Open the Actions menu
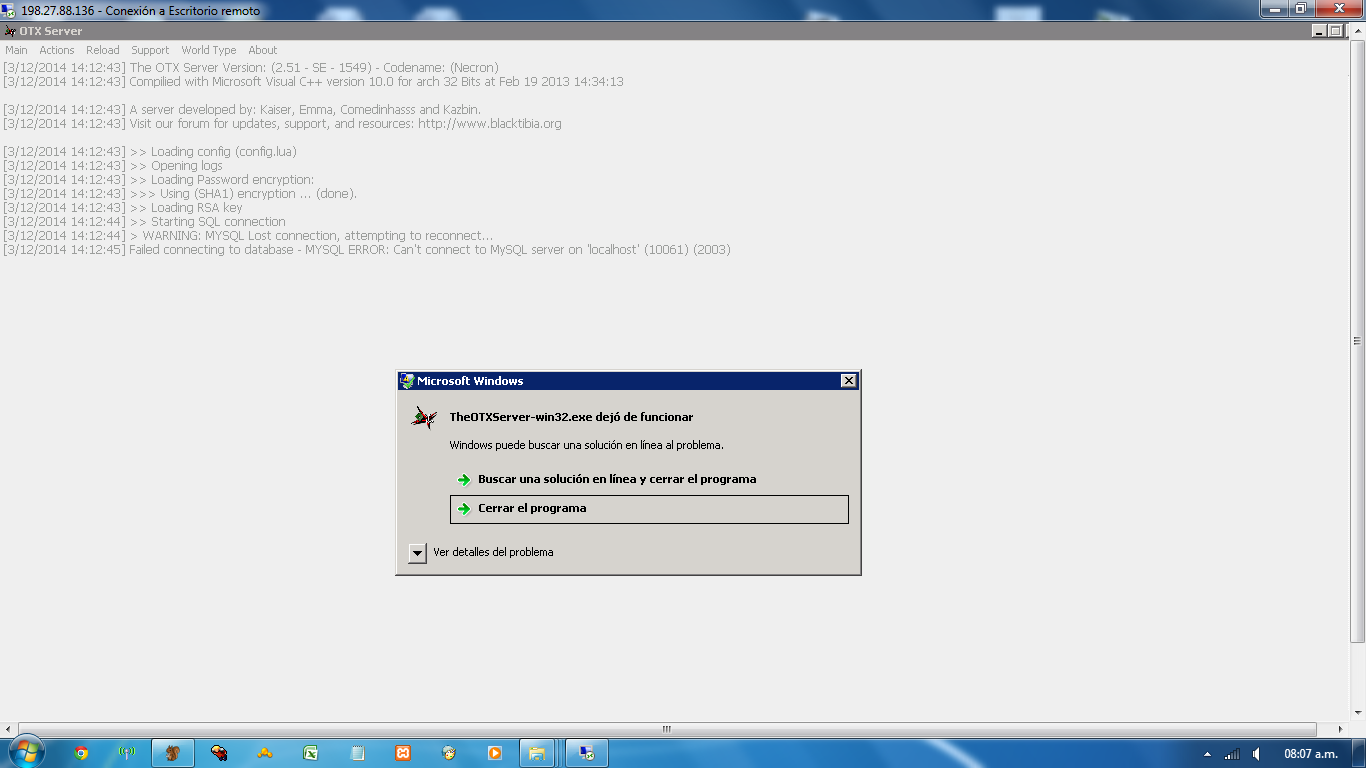 (57, 50)
